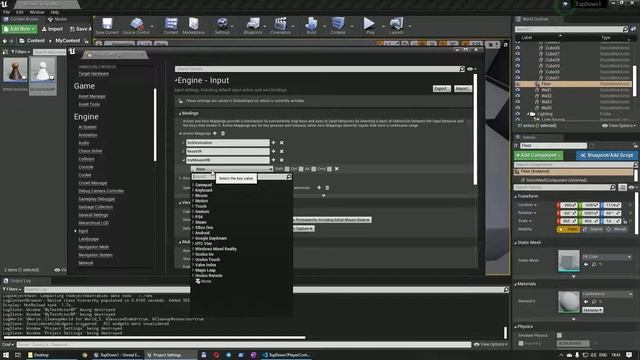Open the Help menu
This screenshot has height=360, width=640.
[x=54, y=12]
